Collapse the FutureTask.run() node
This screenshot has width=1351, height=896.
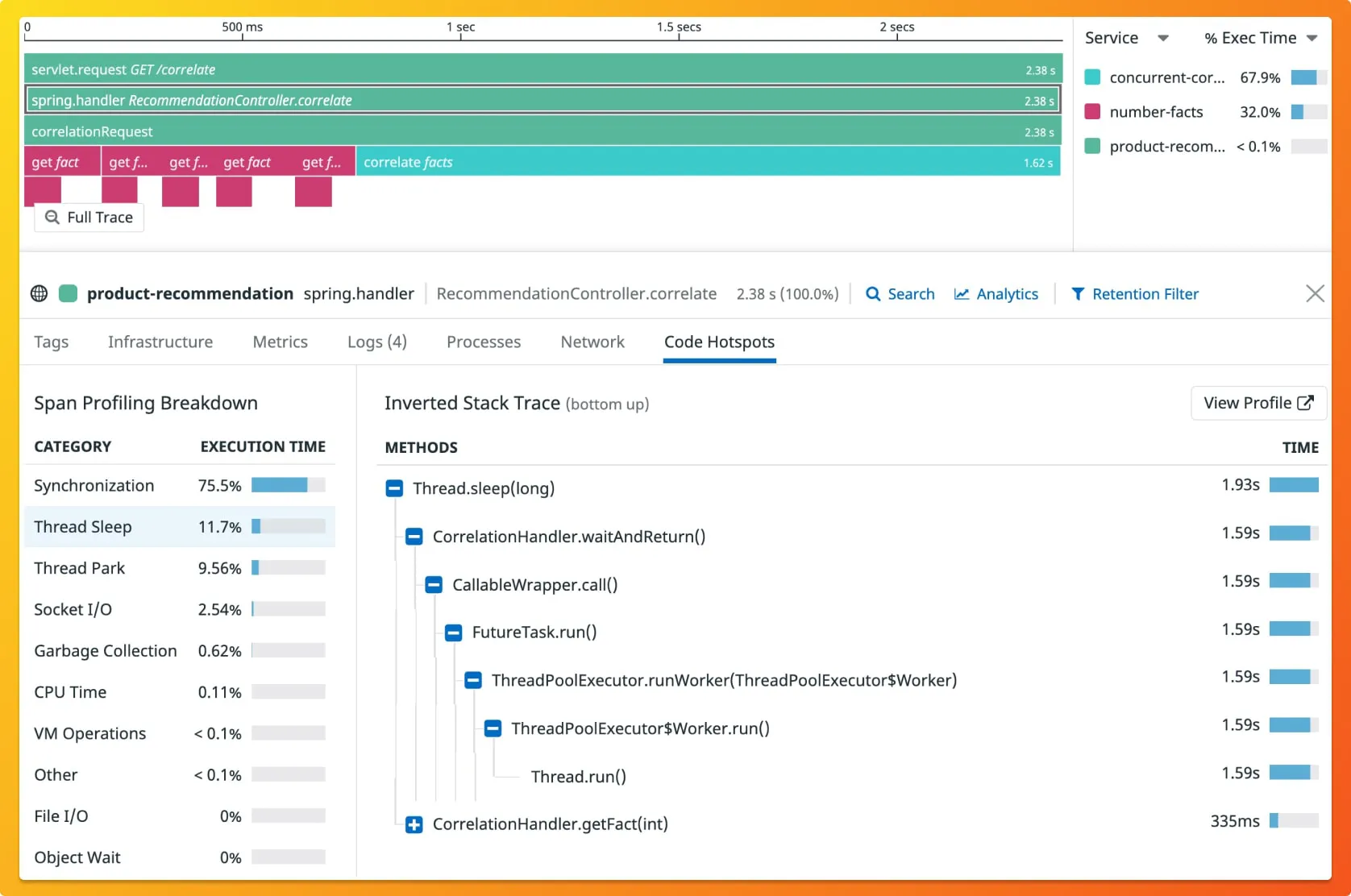point(454,633)
